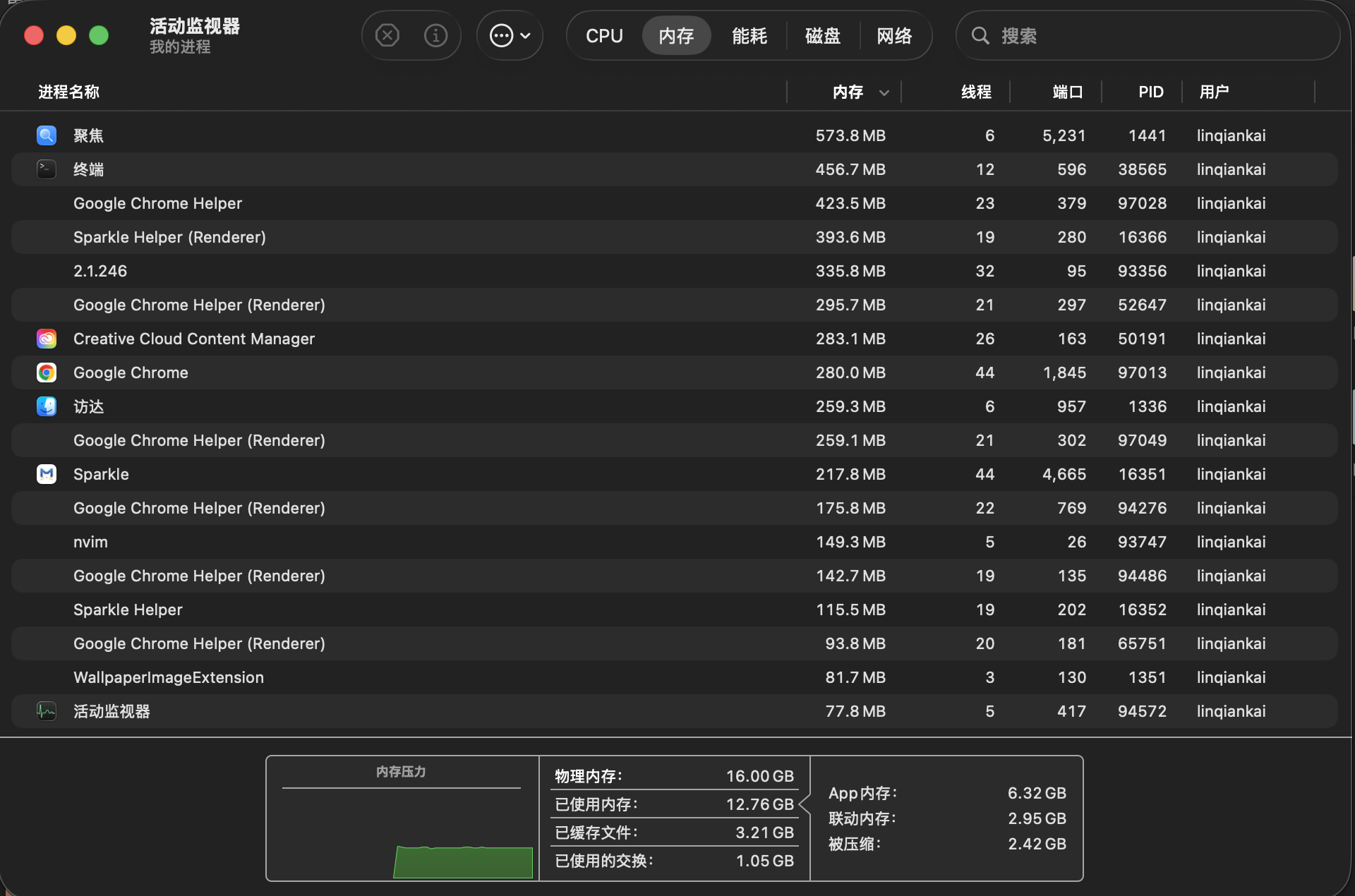Click the Terminal 终端 app icon

47,169
